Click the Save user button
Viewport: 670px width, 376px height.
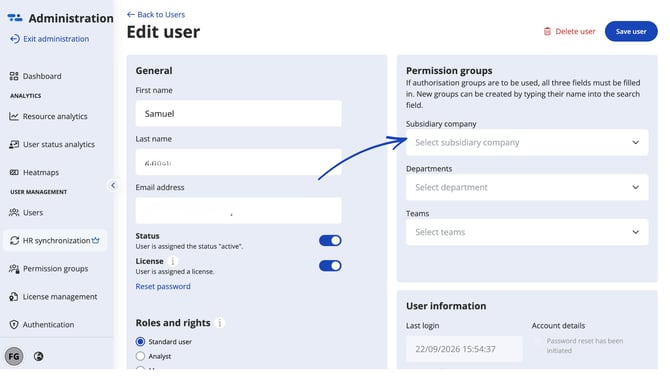[631, 31]
